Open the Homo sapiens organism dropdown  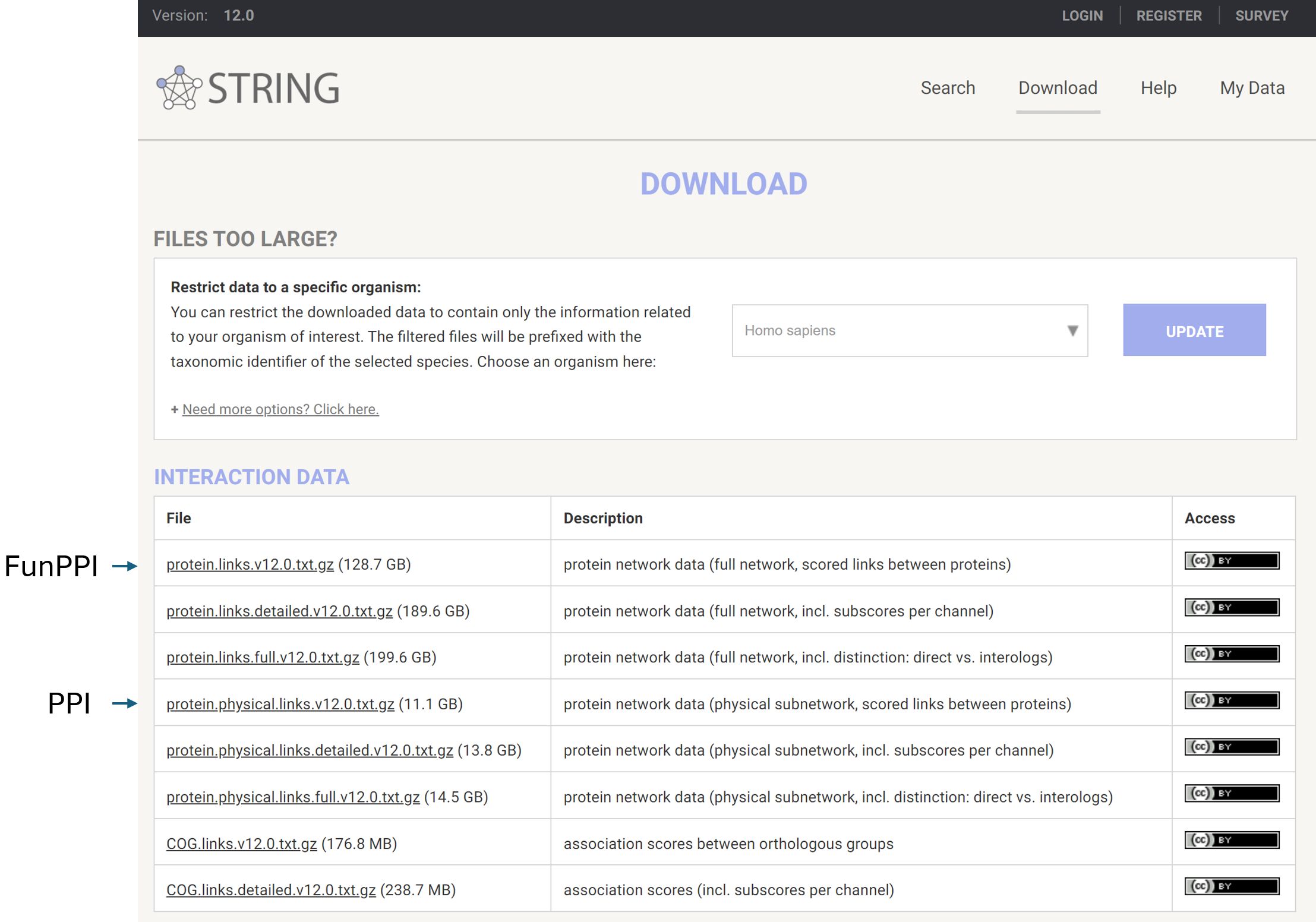click(897, 330)
